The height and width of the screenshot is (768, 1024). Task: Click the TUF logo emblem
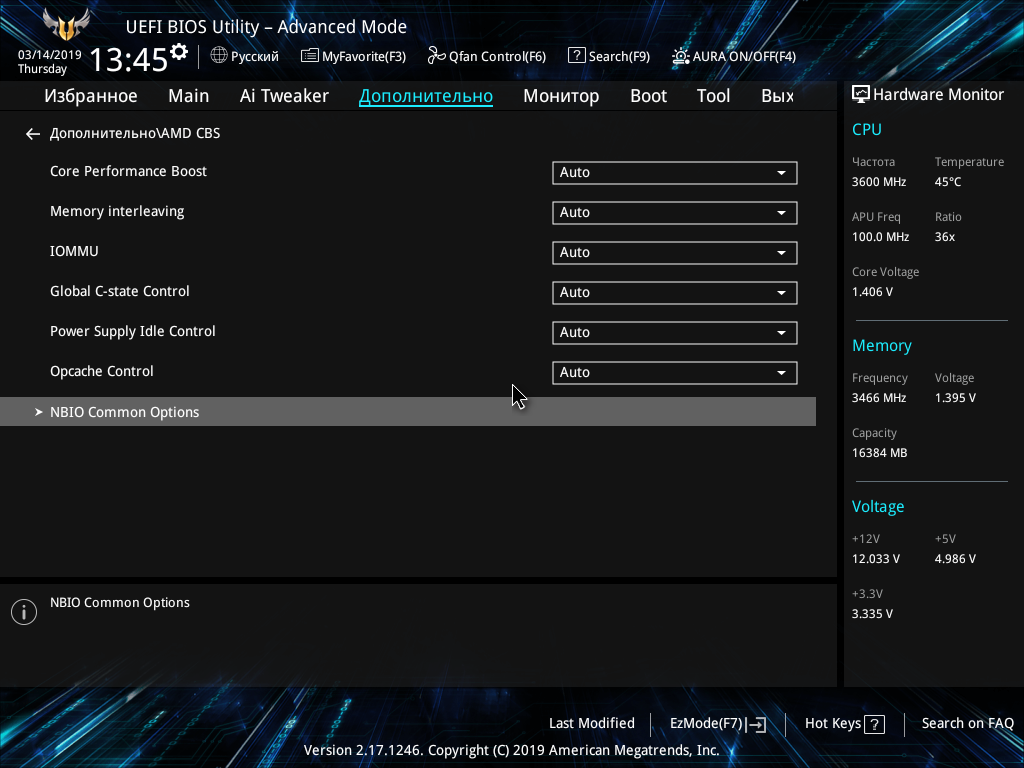pyautogui.click(x=66, y=24)
